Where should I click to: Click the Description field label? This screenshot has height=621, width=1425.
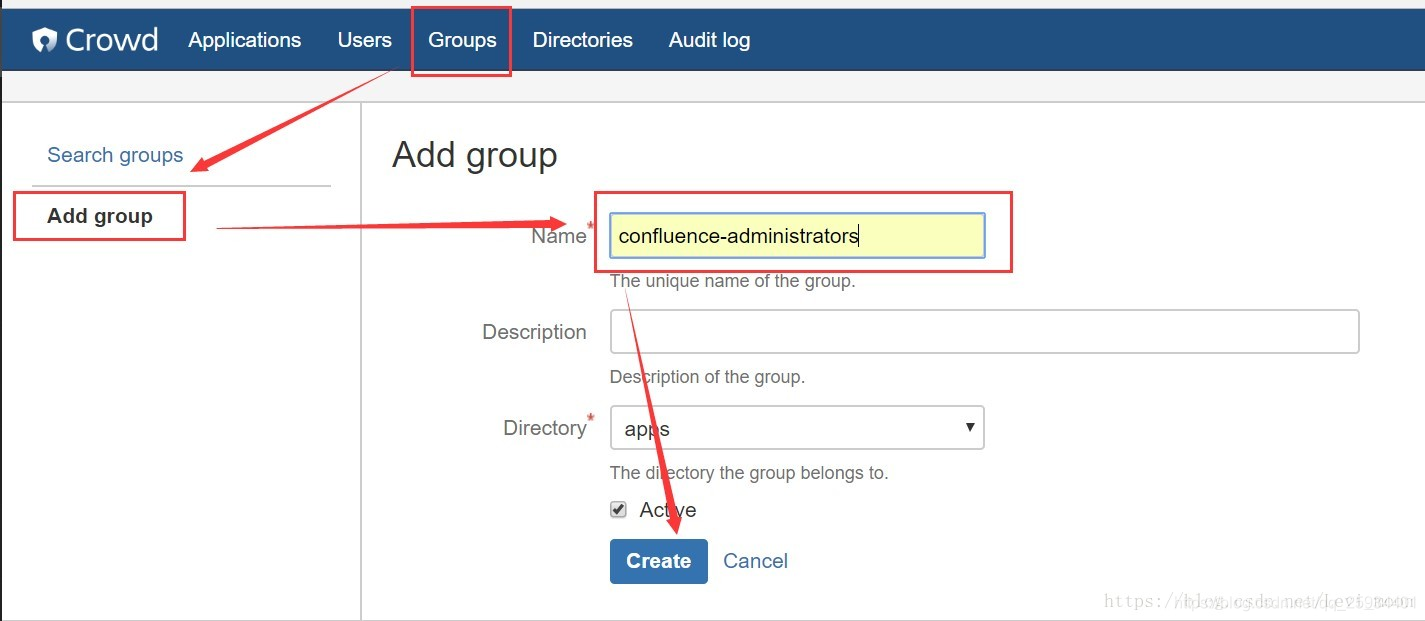point(534,332)
